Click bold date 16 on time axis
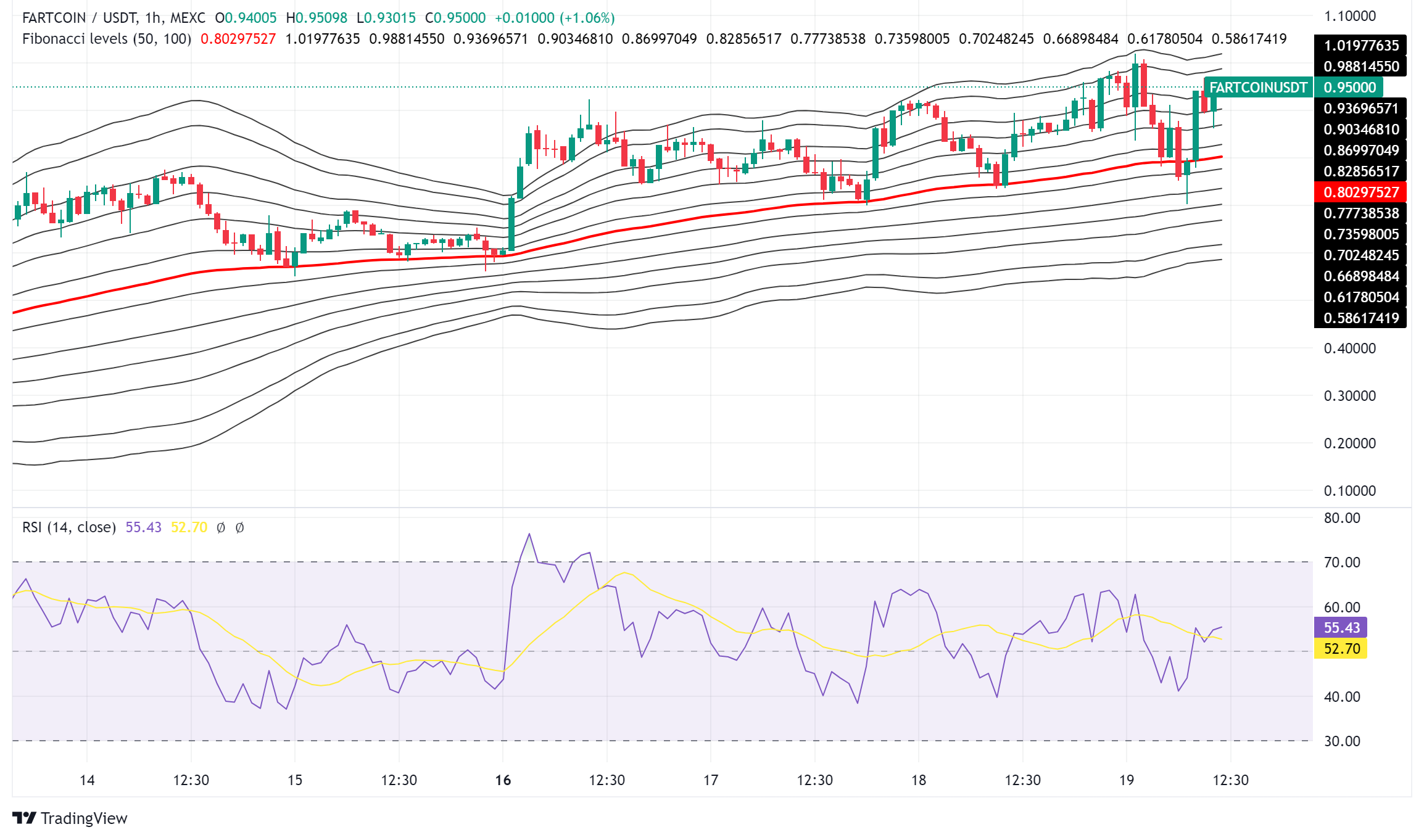Image resolution: width=1424 pixels, height=840 pixels. click(503, 780)
